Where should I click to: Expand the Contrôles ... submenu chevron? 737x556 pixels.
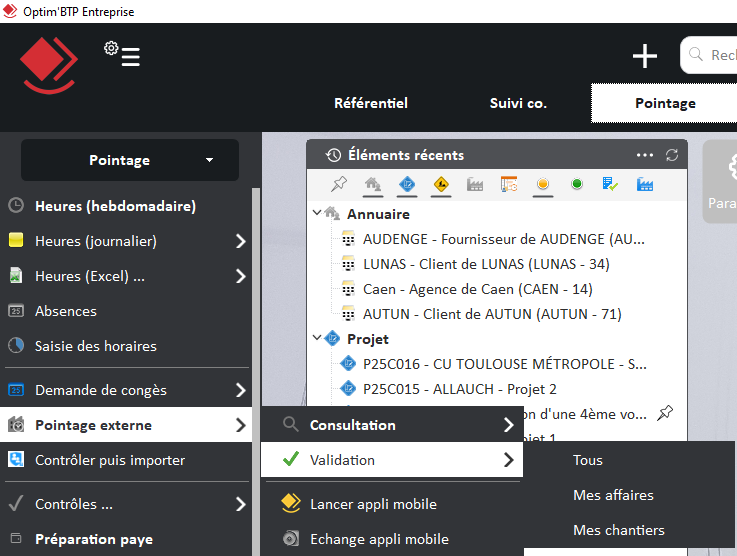[x=241, y=504]
